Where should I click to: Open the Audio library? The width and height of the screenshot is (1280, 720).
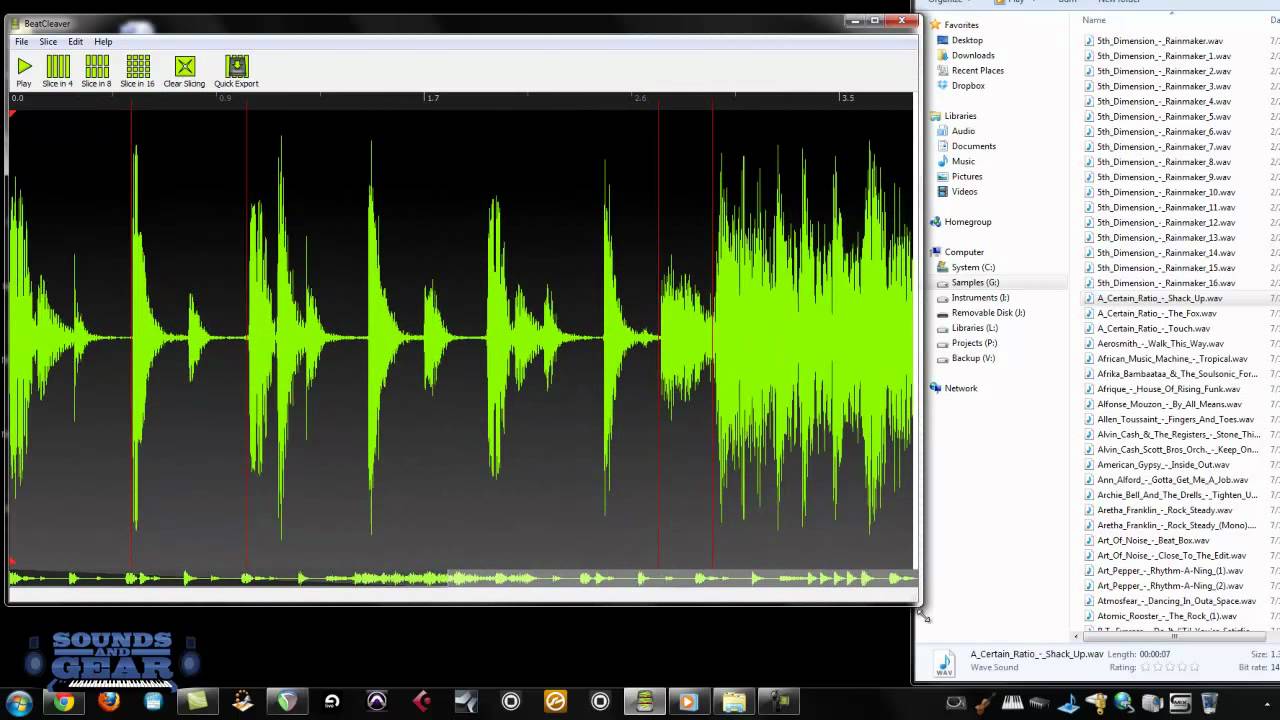point(963,131)
